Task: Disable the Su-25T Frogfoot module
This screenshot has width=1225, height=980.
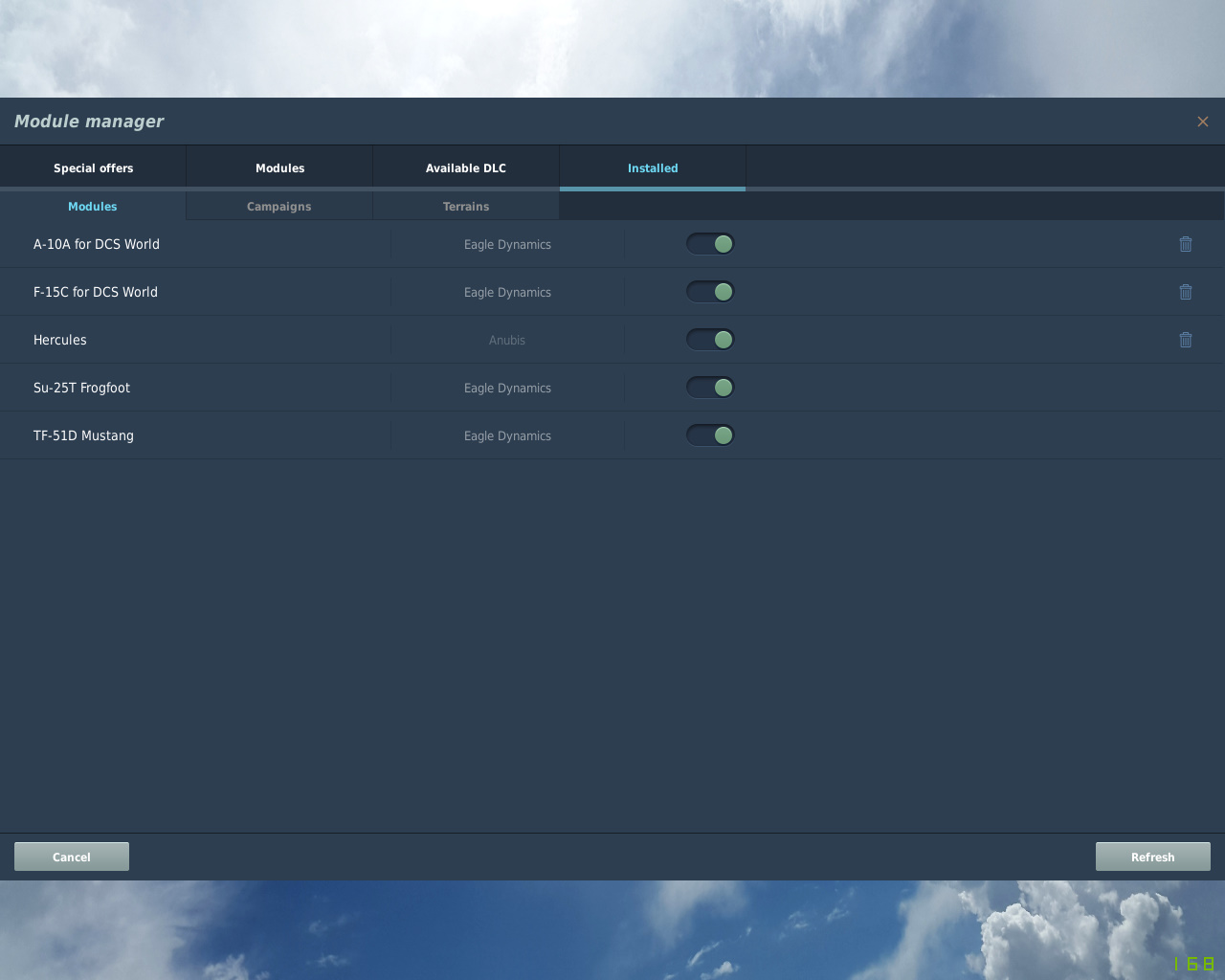Action: point(710,388)
